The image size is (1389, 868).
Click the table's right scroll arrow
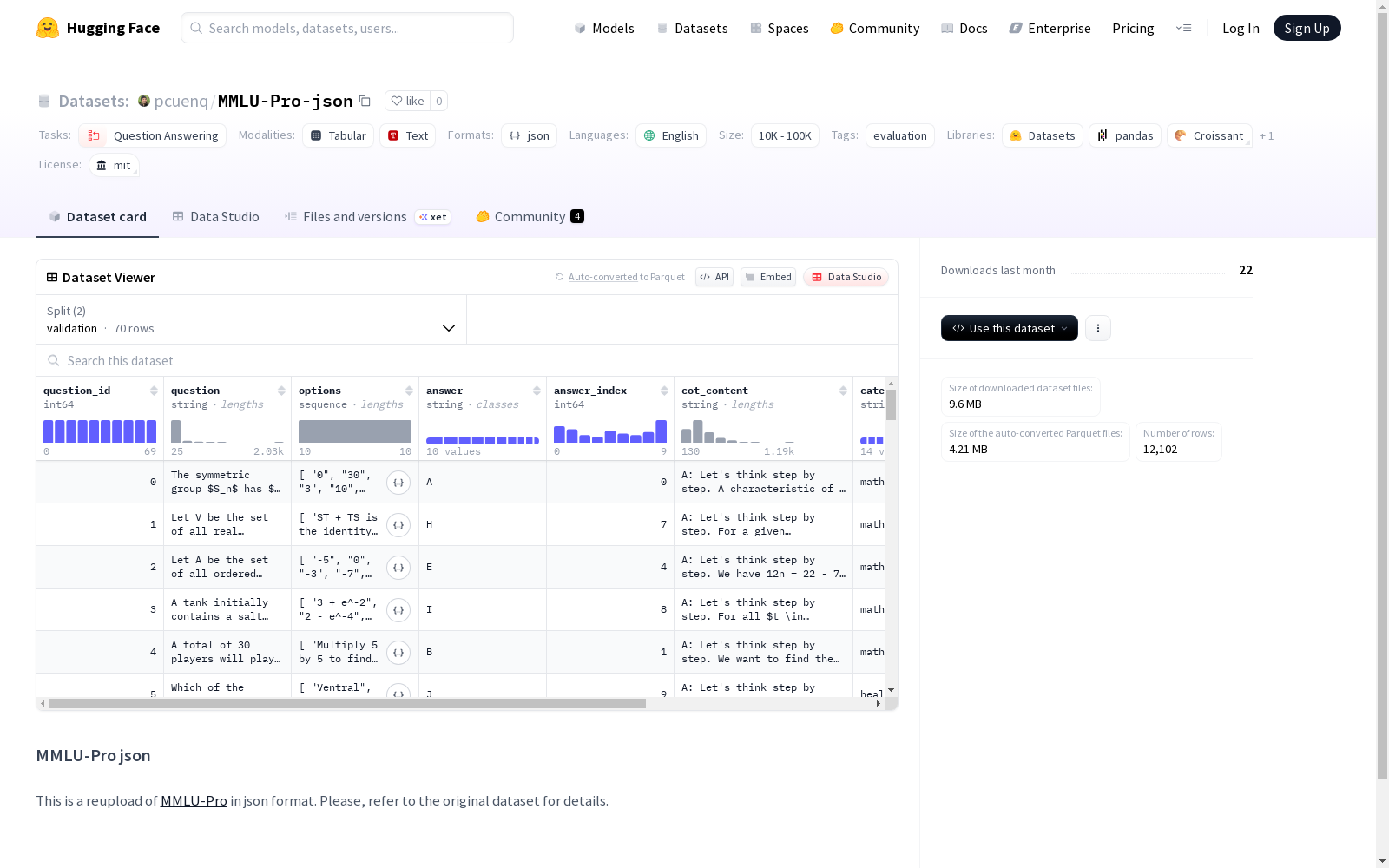879,704
